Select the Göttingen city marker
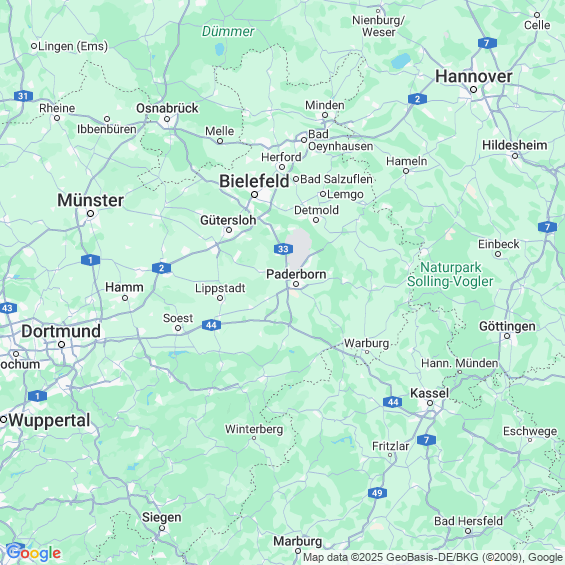This screenshot has height=565, width=565. pyautogui.click(x=507, y=336)
